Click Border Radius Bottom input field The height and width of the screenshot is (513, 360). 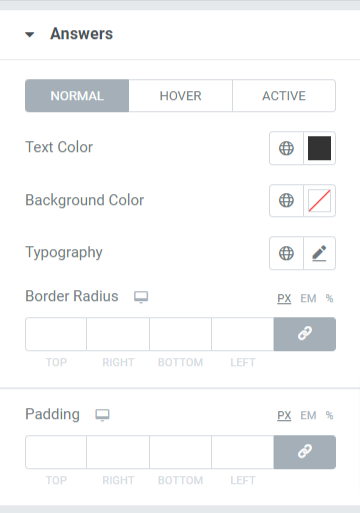(x=180, y=334)
